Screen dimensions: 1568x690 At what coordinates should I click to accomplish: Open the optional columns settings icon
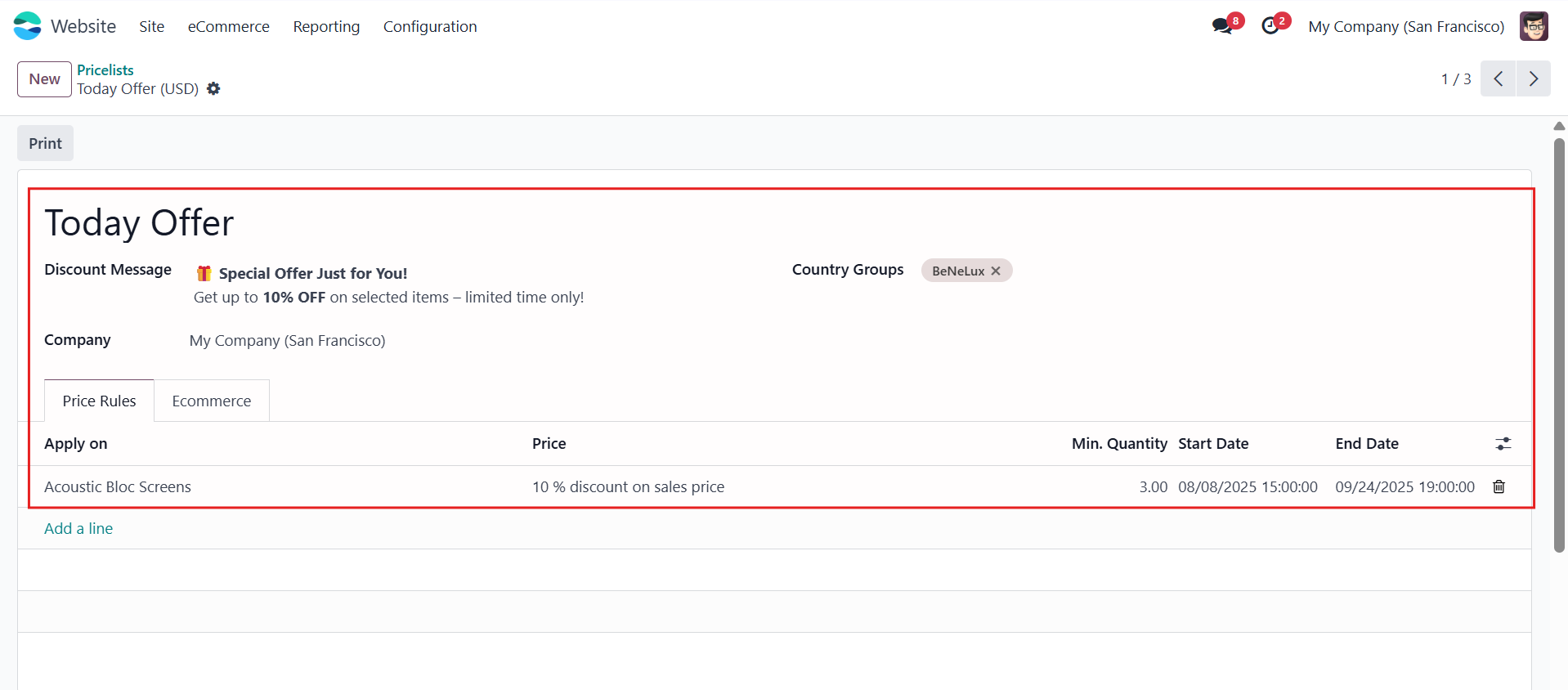(1503, 443)
